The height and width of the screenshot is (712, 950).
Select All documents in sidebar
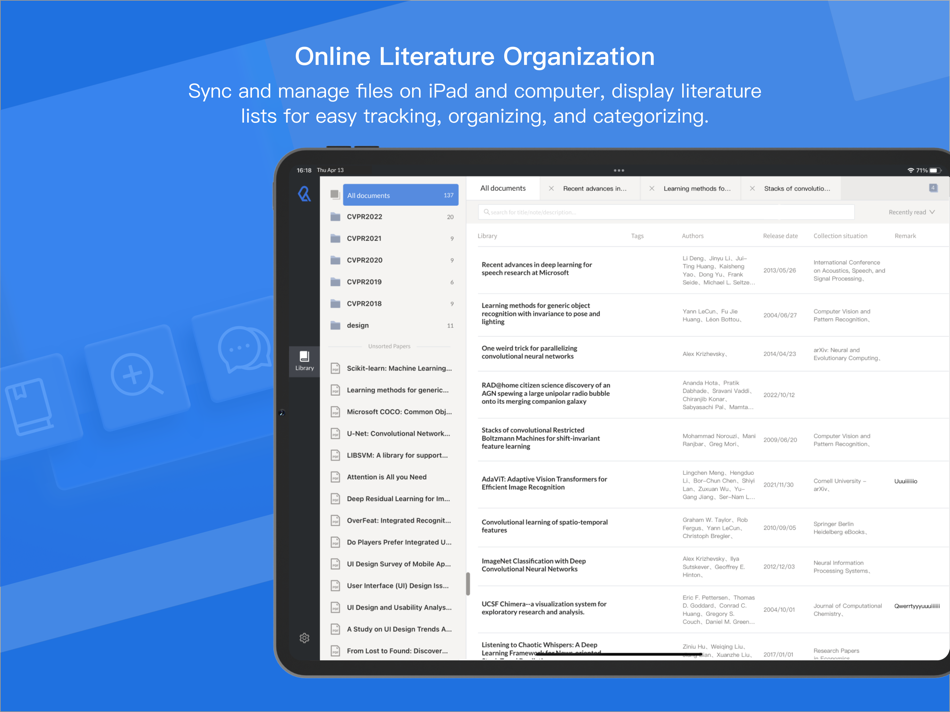pyautogui.click(x=400, y=195)
